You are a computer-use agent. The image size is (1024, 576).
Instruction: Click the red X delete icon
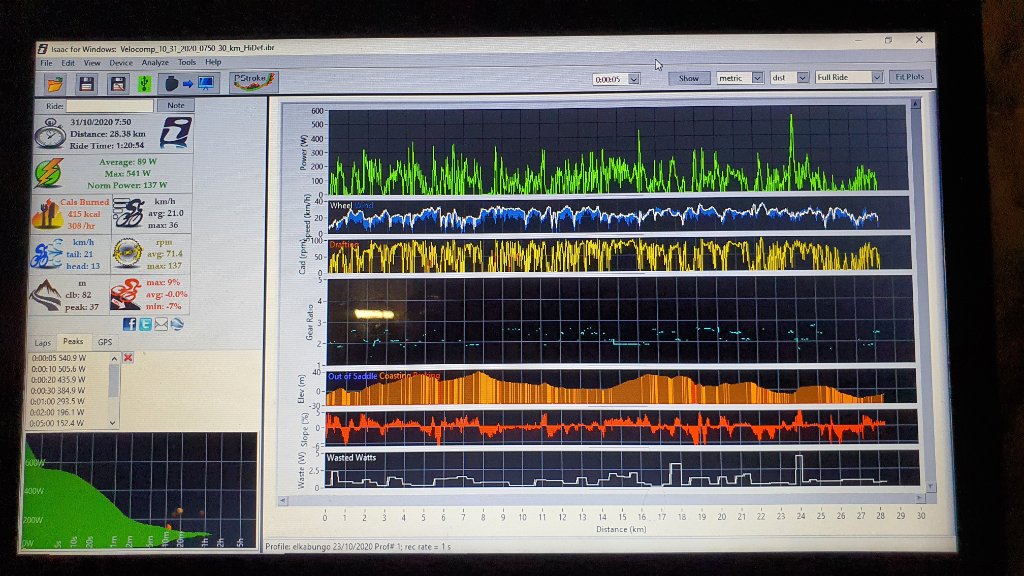point(128,358)
